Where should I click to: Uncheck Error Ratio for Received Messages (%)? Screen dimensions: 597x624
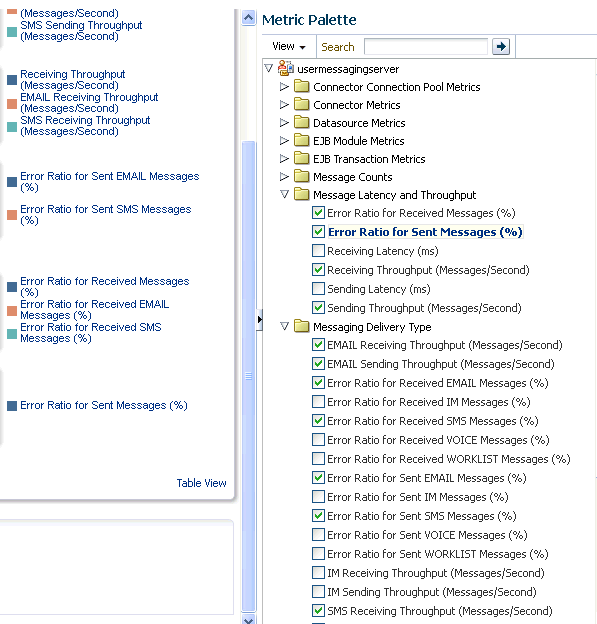(318, 213)
